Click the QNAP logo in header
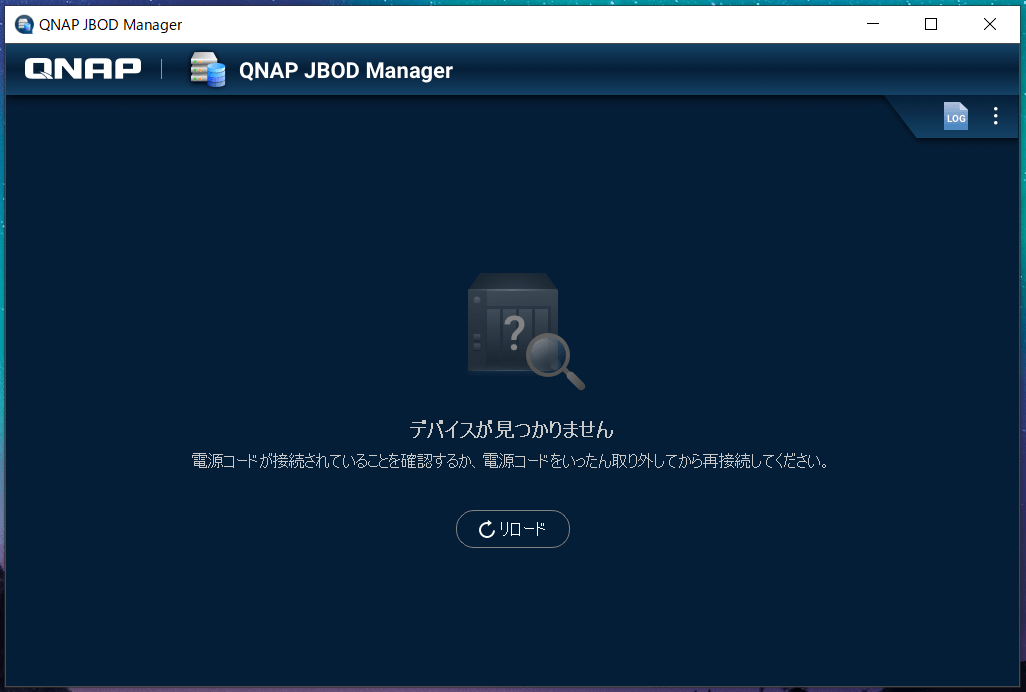Screen dimensions: 1026x692 [83, 69]
